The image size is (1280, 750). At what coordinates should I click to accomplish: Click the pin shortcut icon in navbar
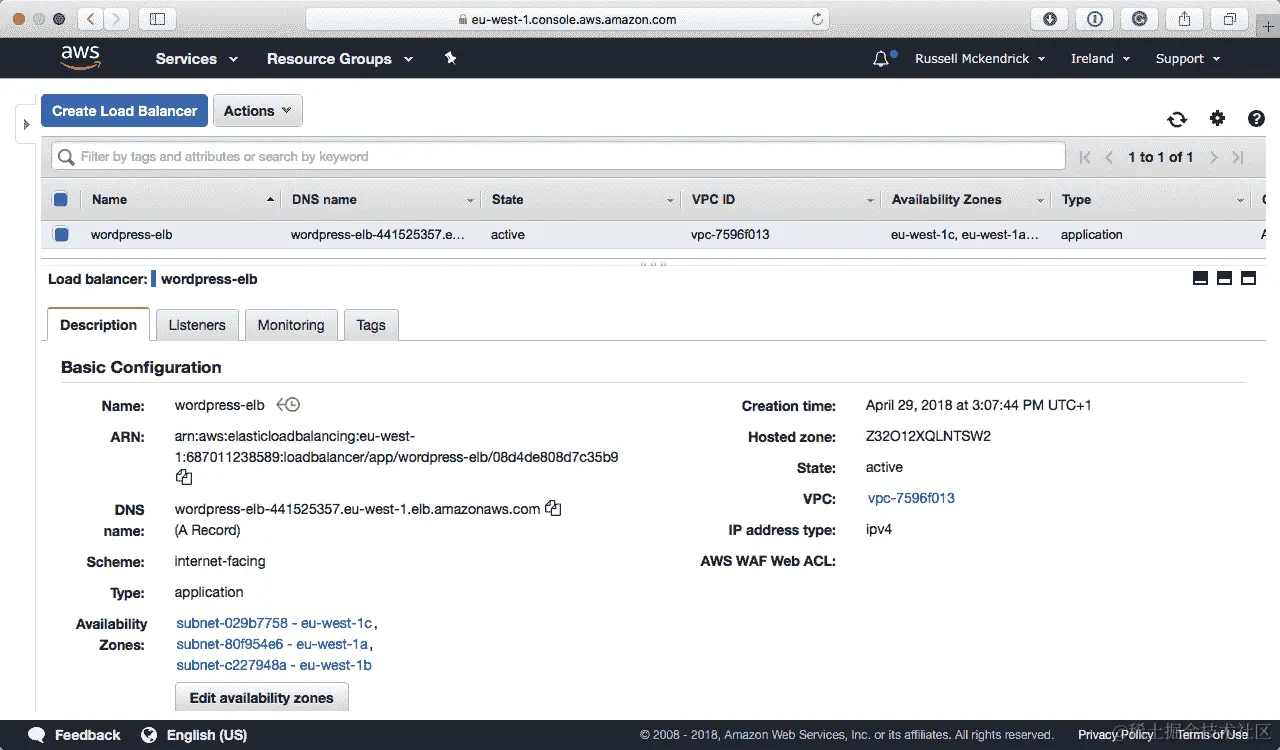point(450,58)
